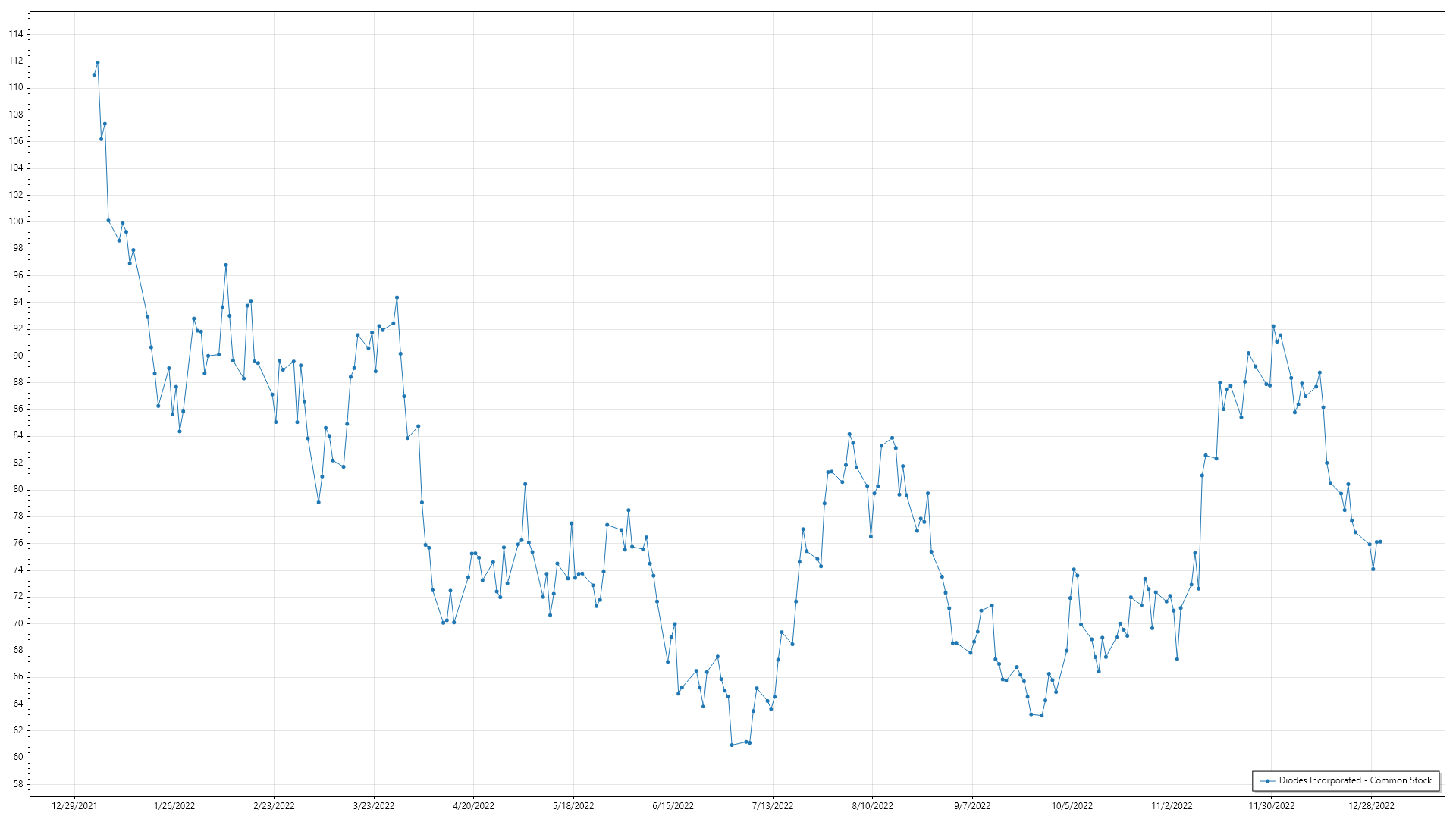
Task: Click the 6/15/2022 x-axis date label
Action: [x=673, y=805]
